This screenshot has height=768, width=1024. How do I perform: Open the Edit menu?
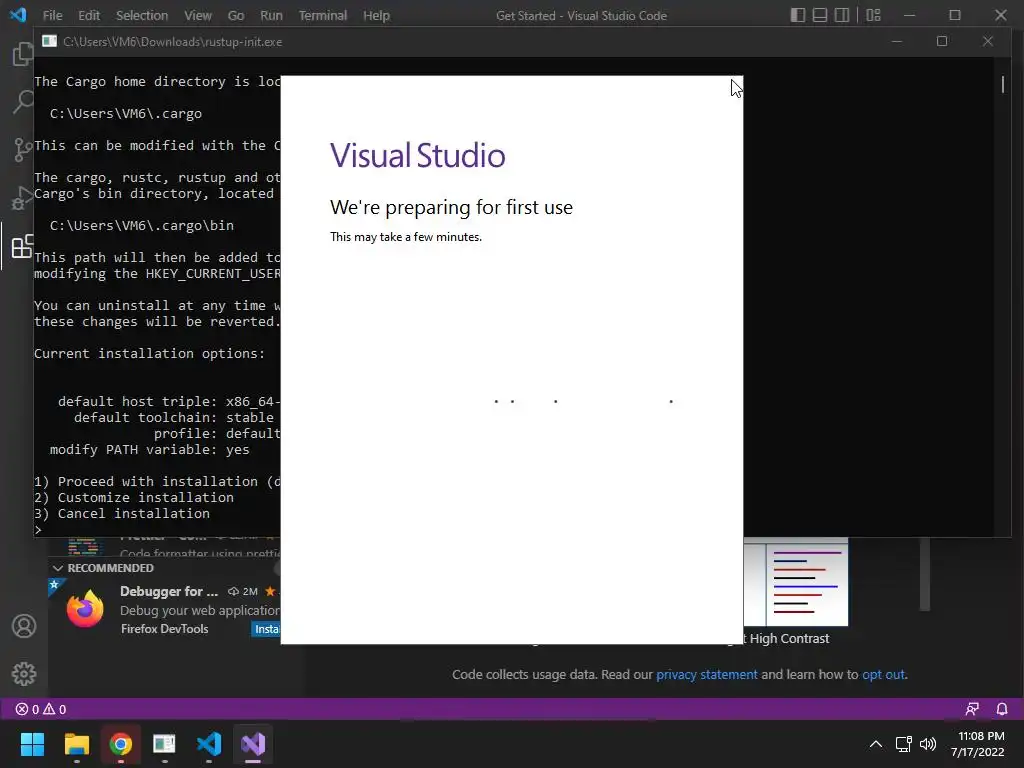[89, 15]
